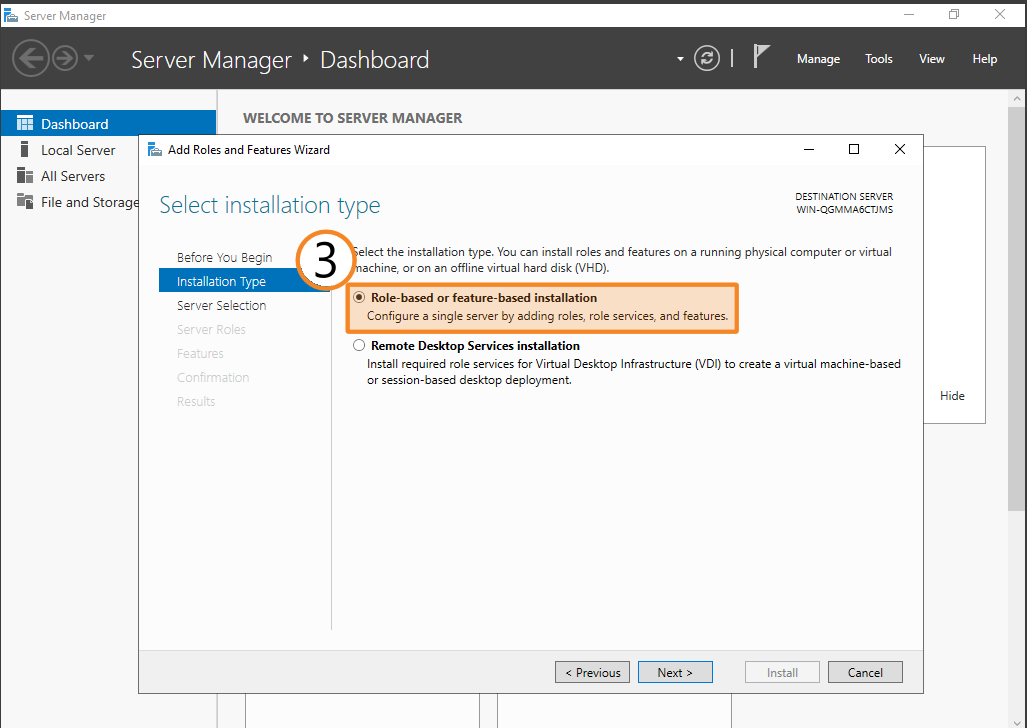Open the Manage menu
1027x728 pixels.
(818, 59)
